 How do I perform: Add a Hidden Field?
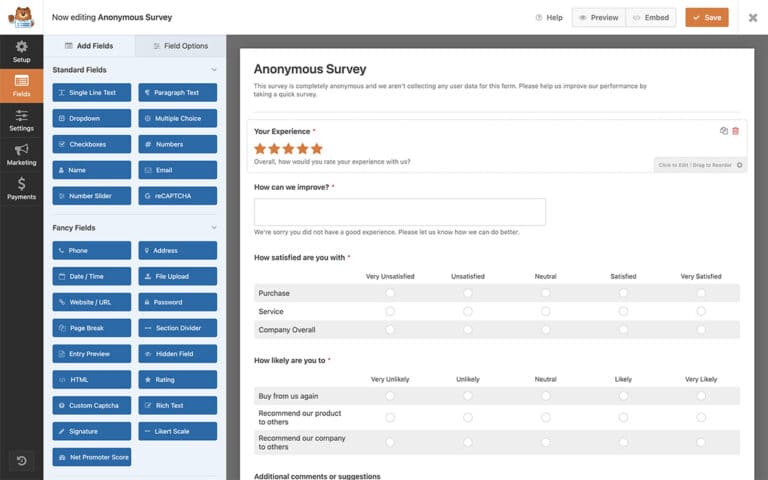pos(177,354)
